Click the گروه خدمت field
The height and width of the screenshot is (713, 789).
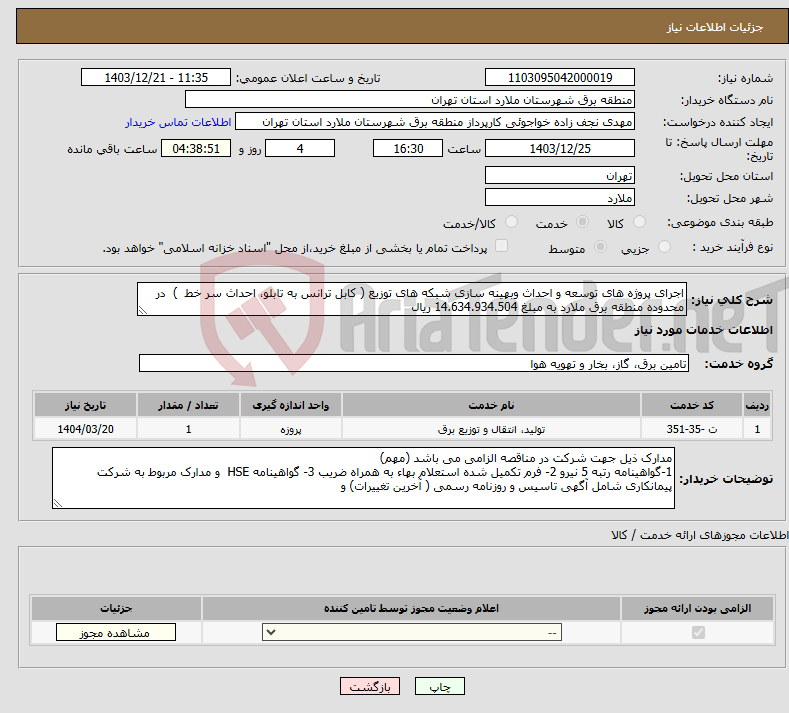414,363
